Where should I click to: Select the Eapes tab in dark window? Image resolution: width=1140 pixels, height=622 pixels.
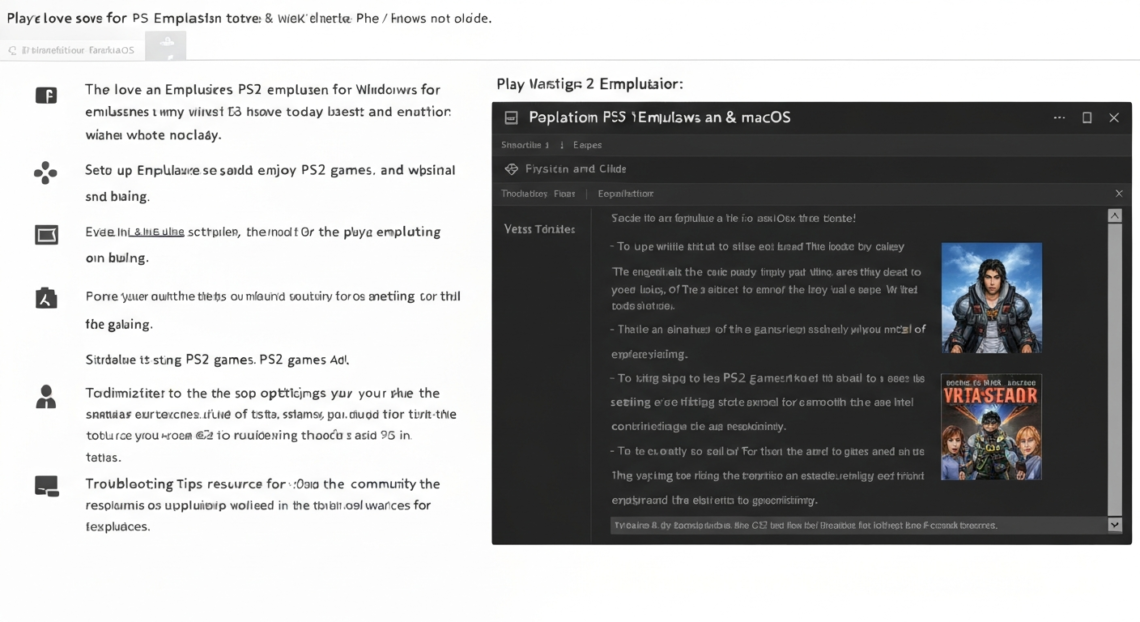[587, 145]
